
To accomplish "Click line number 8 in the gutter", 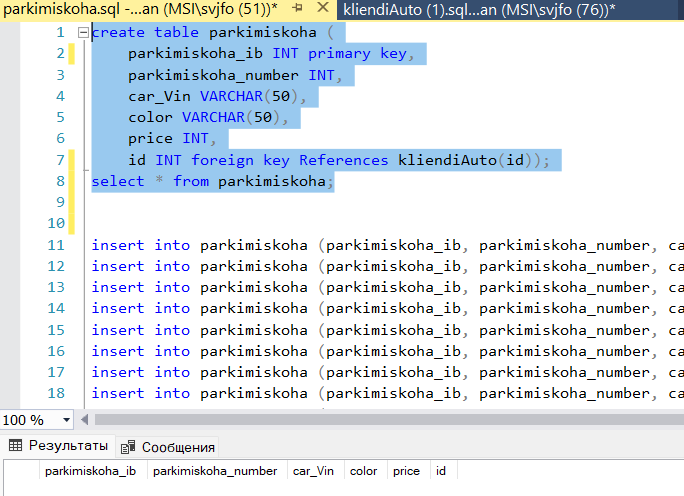I will (x=60, y=181).
